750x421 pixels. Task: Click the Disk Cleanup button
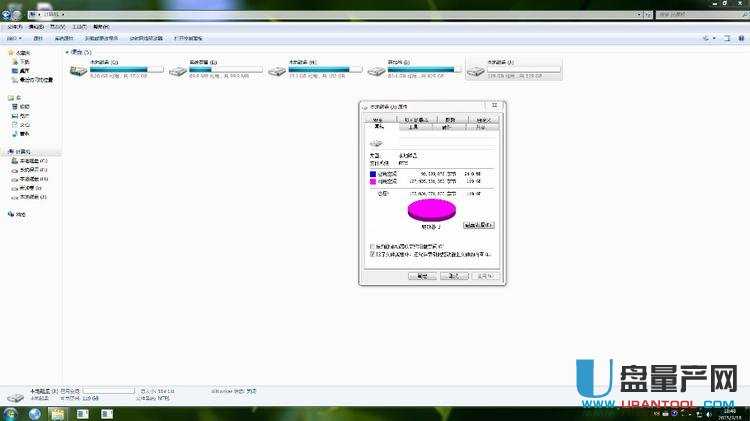point(479,225)
